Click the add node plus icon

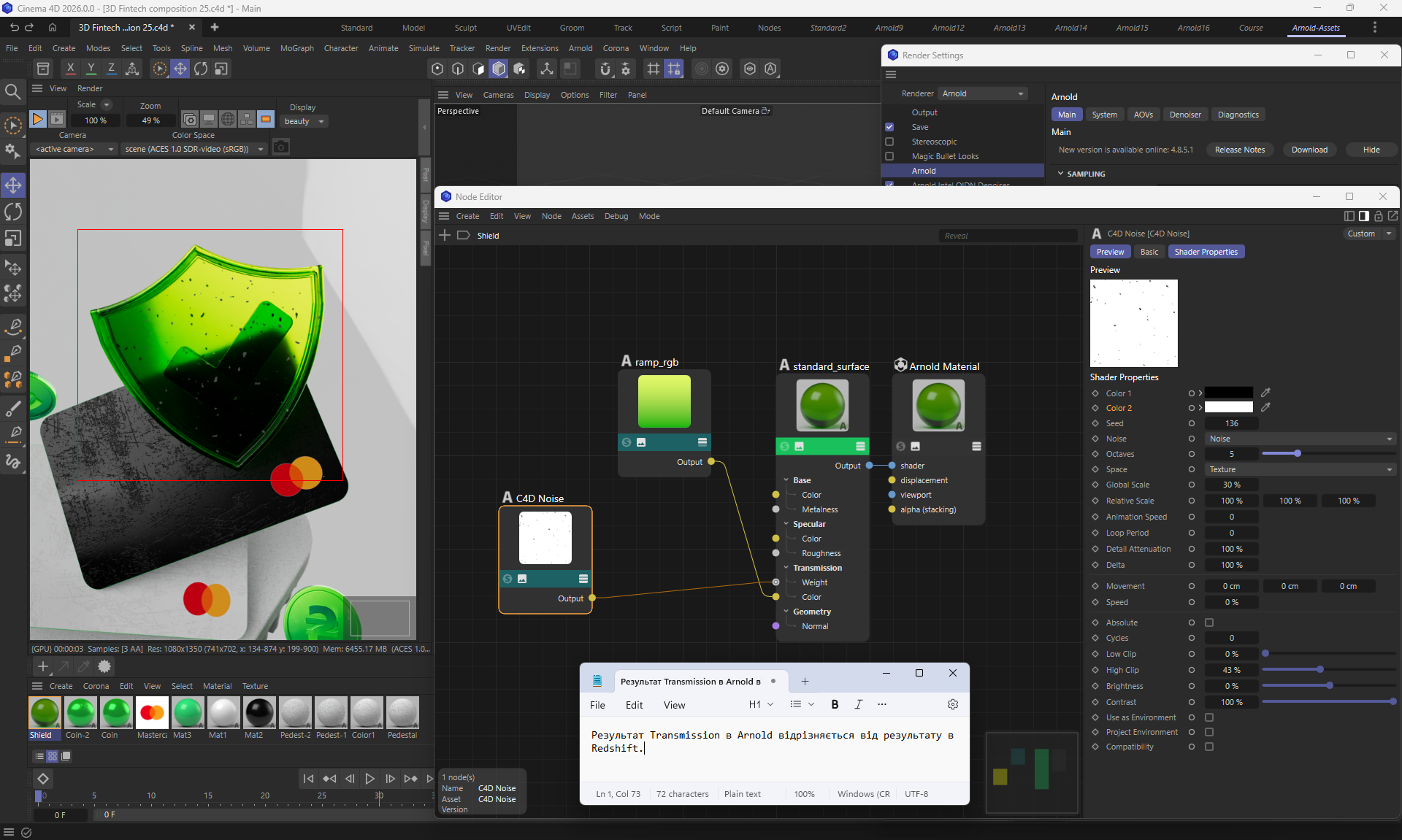coord(445,235)
